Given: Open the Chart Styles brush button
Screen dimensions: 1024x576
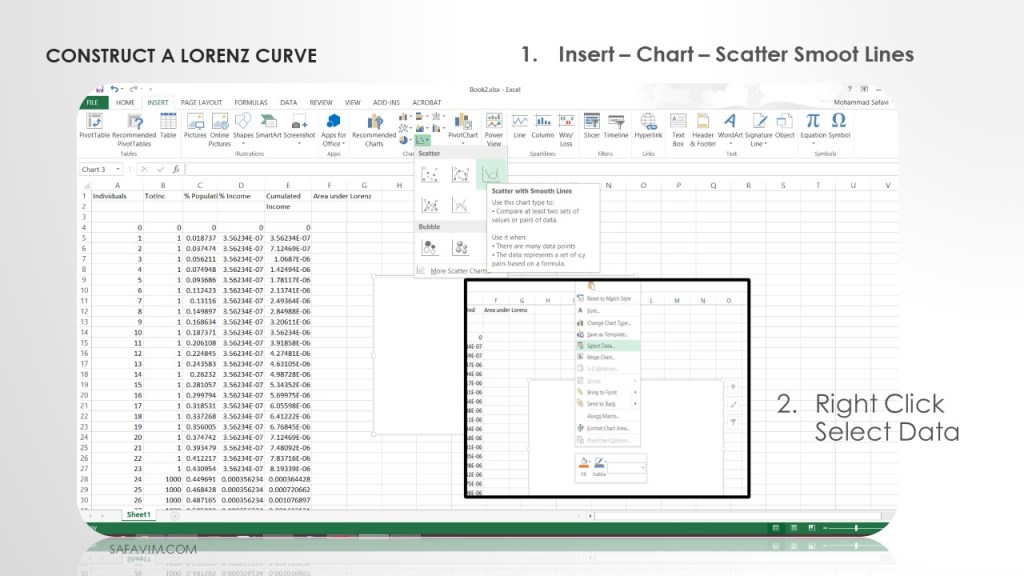Looking at the screenshot, I should pos(734,404).
